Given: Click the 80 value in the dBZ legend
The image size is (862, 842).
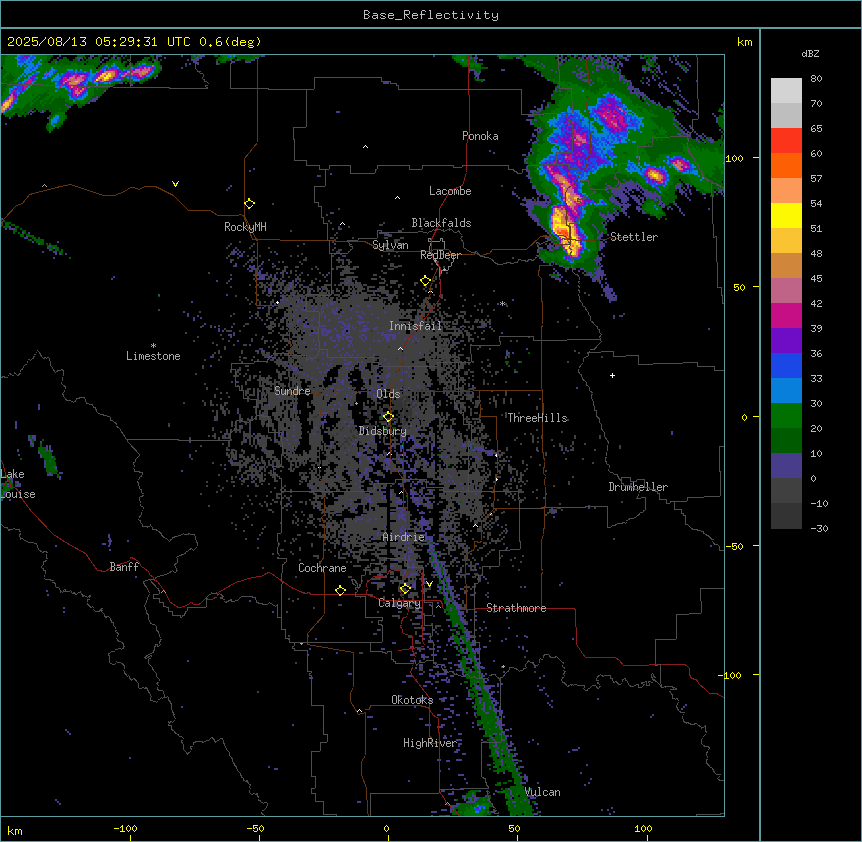Looking at the screenshot, I should [x=816, y=79].
